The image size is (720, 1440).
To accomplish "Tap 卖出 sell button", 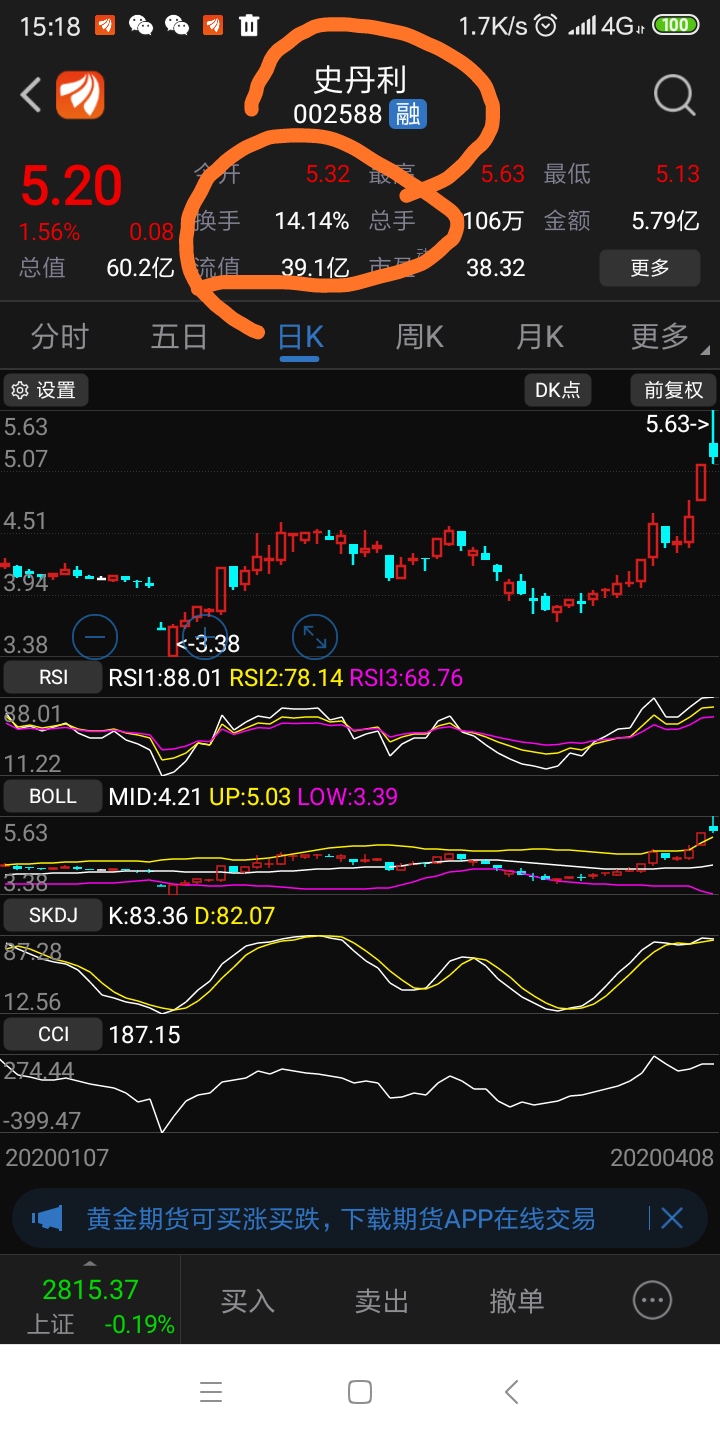I will pyautogui.click(x=381, y=1300).
